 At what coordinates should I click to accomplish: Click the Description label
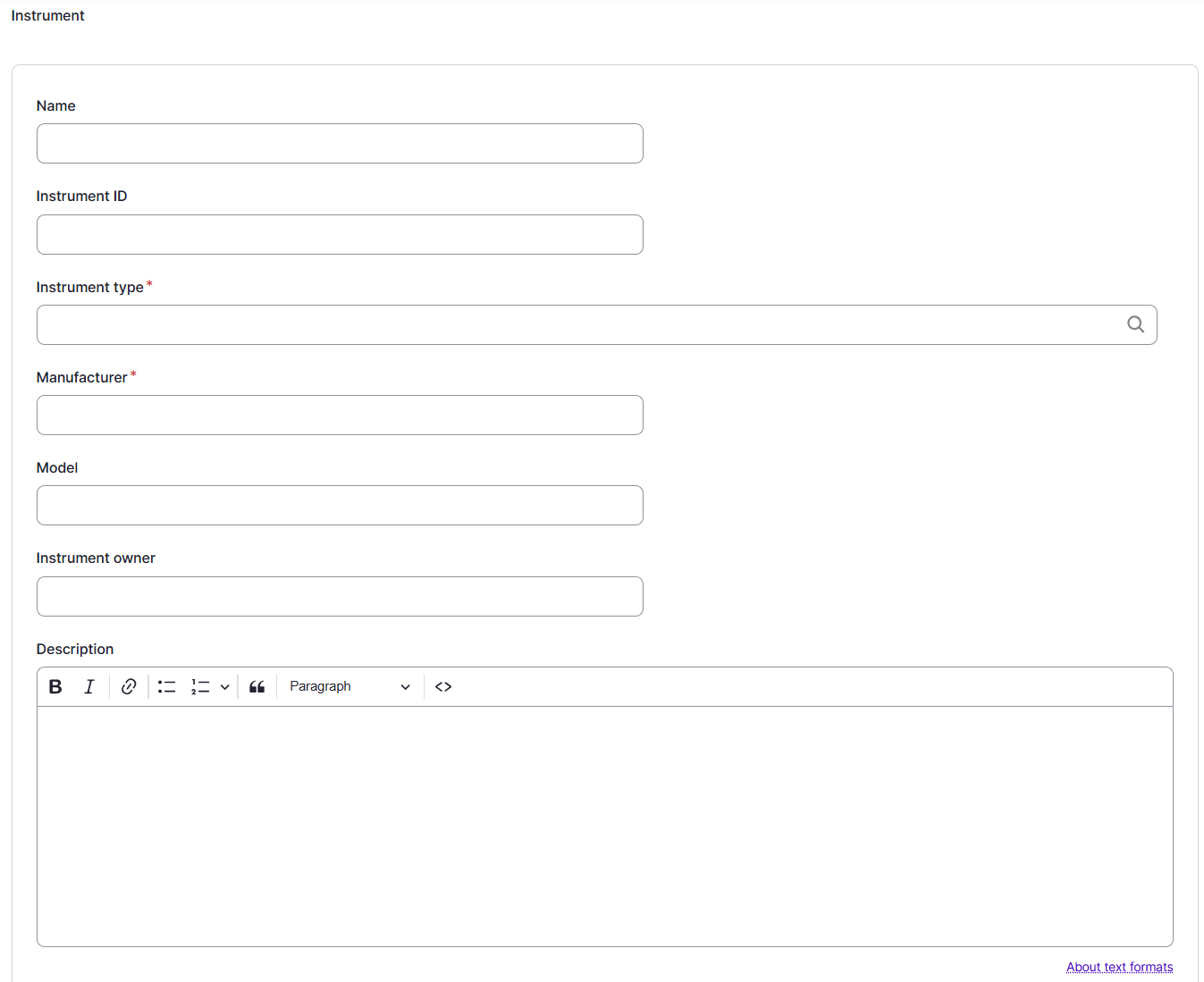75,649
